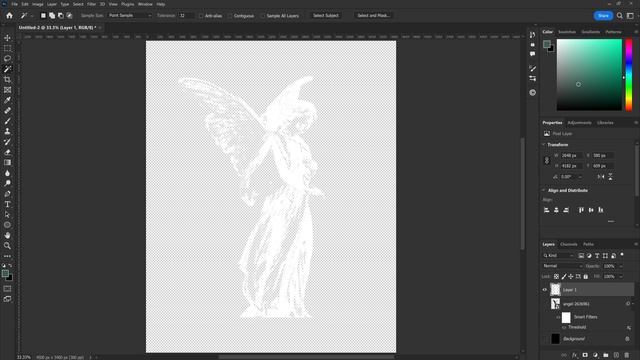The image size is (640, 360).
Task: Select the Hand tool
Action: [7, 236]
